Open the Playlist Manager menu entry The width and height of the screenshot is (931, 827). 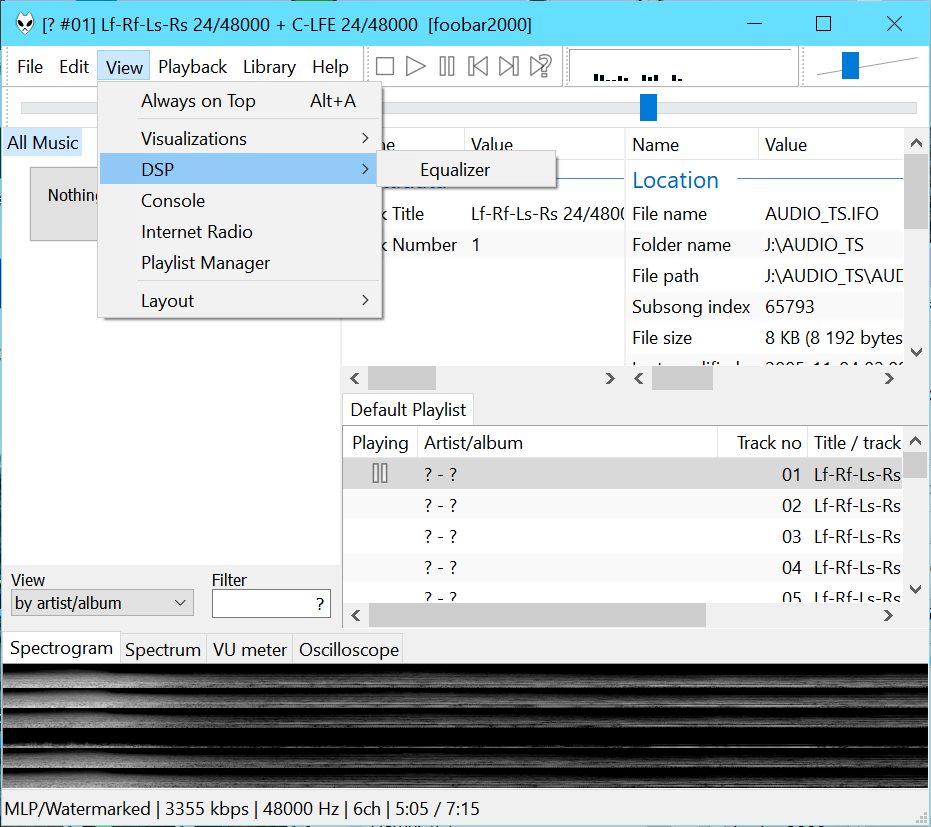pos(205,263)
